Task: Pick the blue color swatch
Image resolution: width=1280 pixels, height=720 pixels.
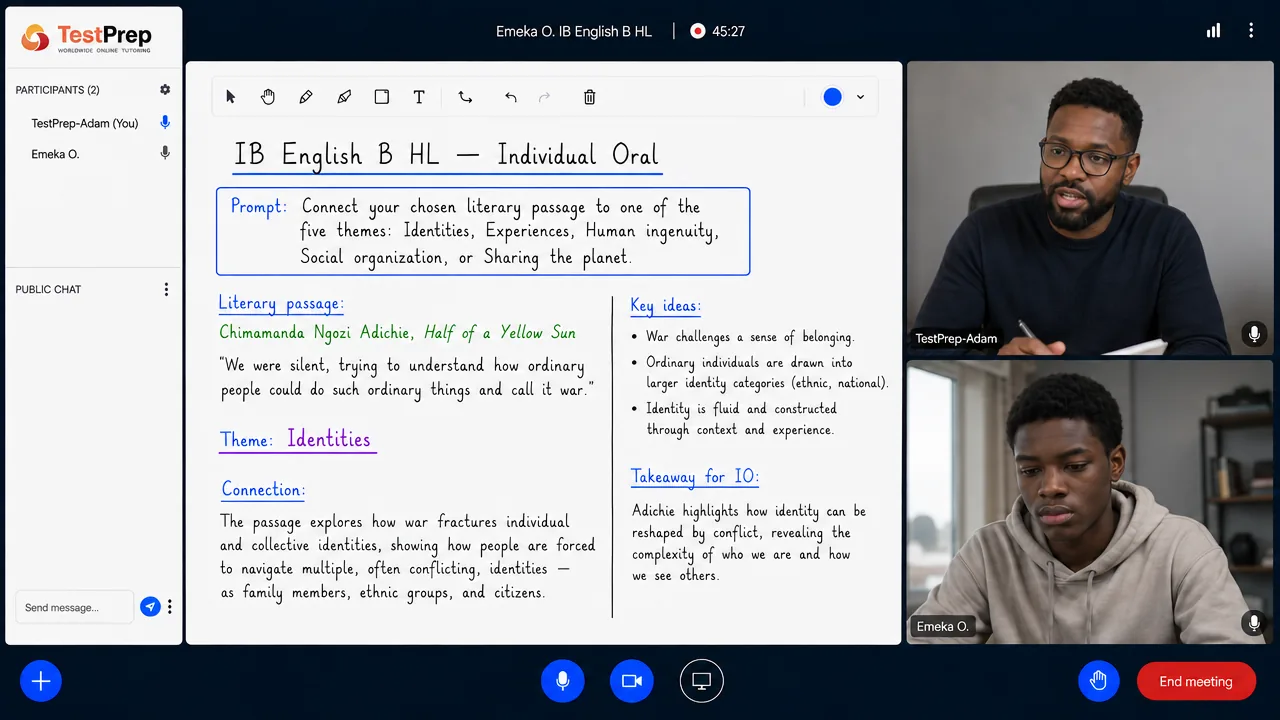Action: tap(832, 97)
